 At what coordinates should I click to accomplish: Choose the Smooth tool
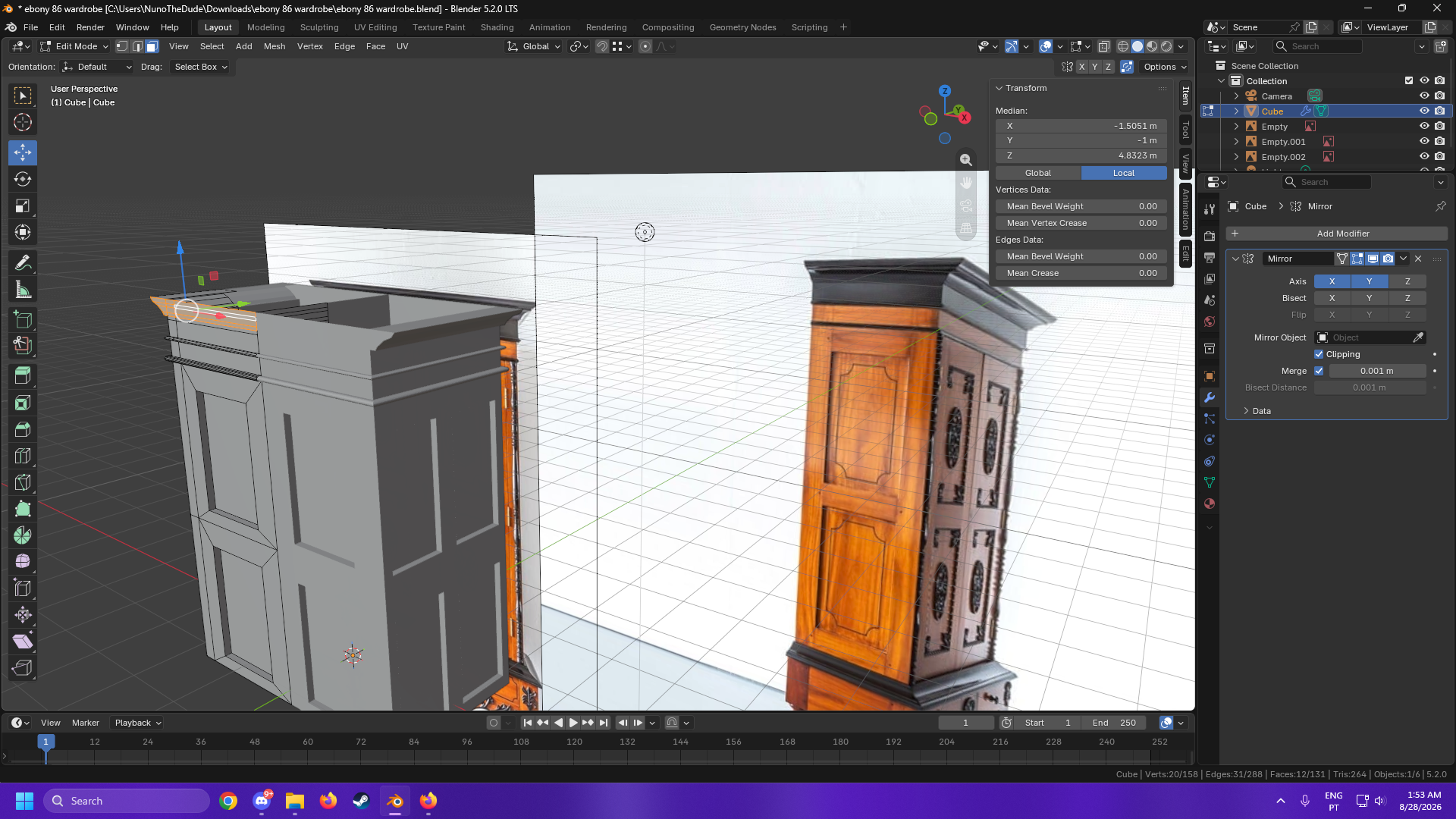pos(23,562)
